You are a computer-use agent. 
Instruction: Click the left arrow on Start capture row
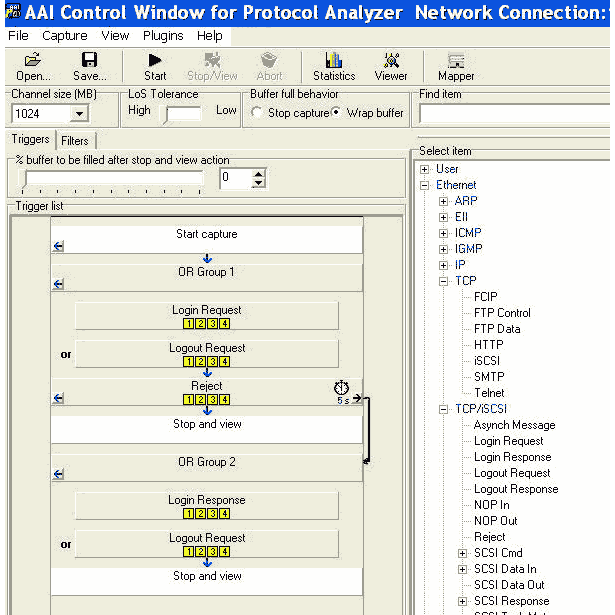(58, 246)
